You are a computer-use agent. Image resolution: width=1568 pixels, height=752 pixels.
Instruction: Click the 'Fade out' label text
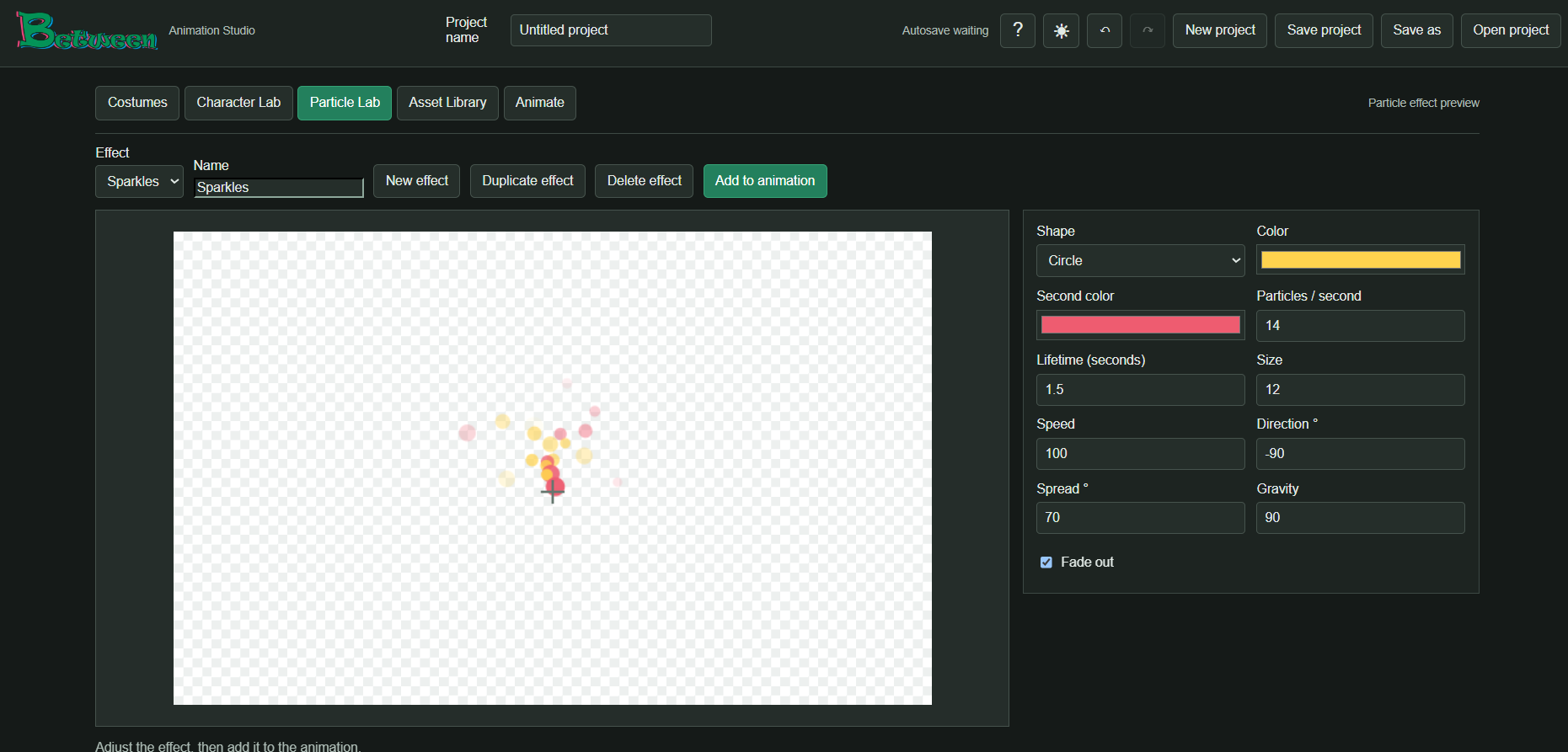click(1087, 563)
